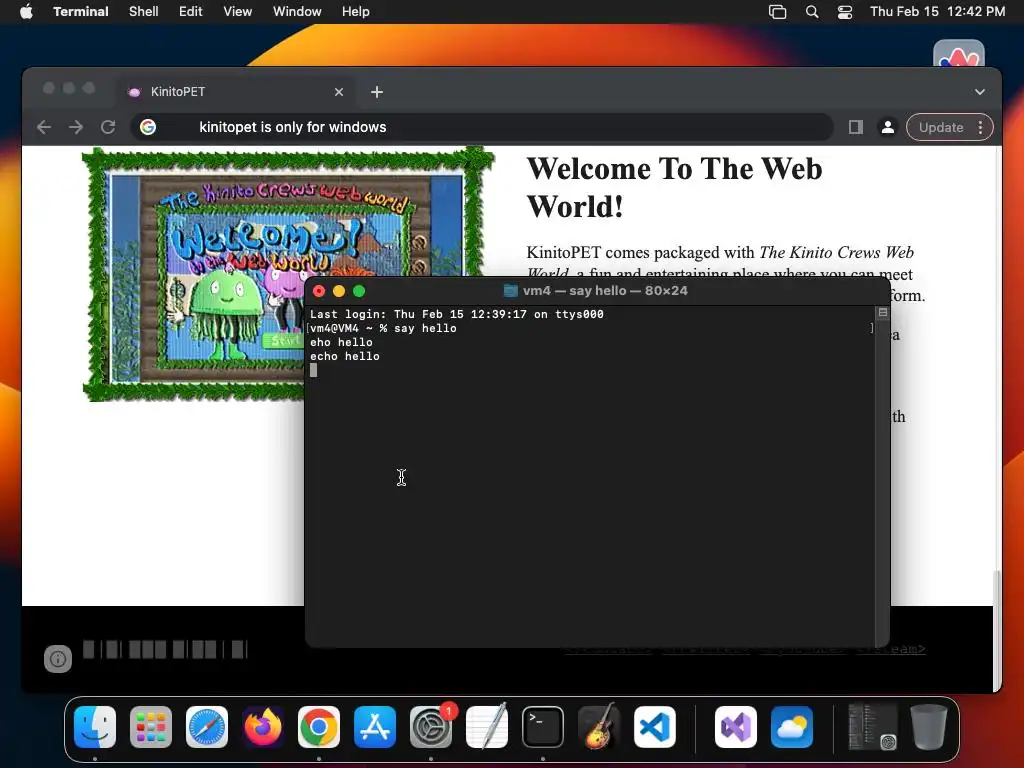Screen dimensions: 1024x768
Task: Click the address bar with kinitopet text
Action: click(x=482, y=127)
